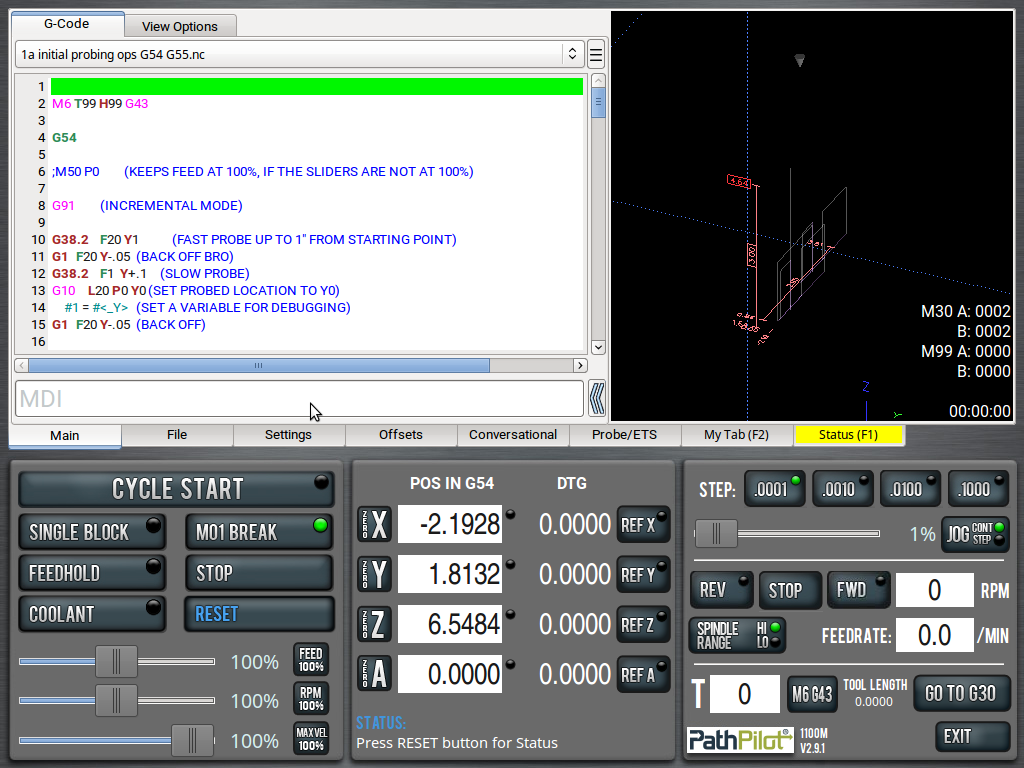Toggle JOG continuous/step mode
This screenshot has height=768, width=1024.
coord(976,534)
